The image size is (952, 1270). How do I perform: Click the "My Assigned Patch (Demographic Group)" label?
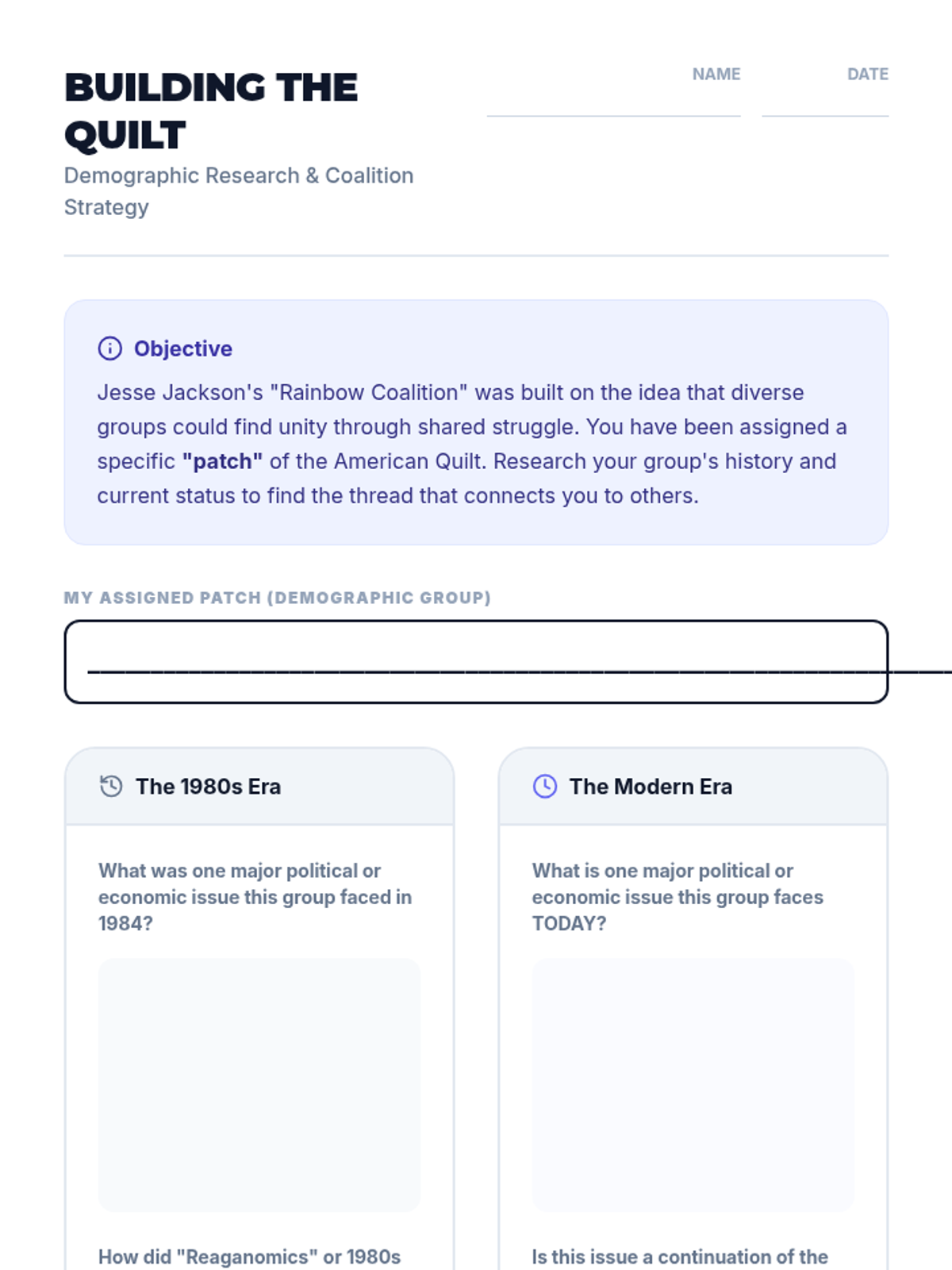[277, 598]
